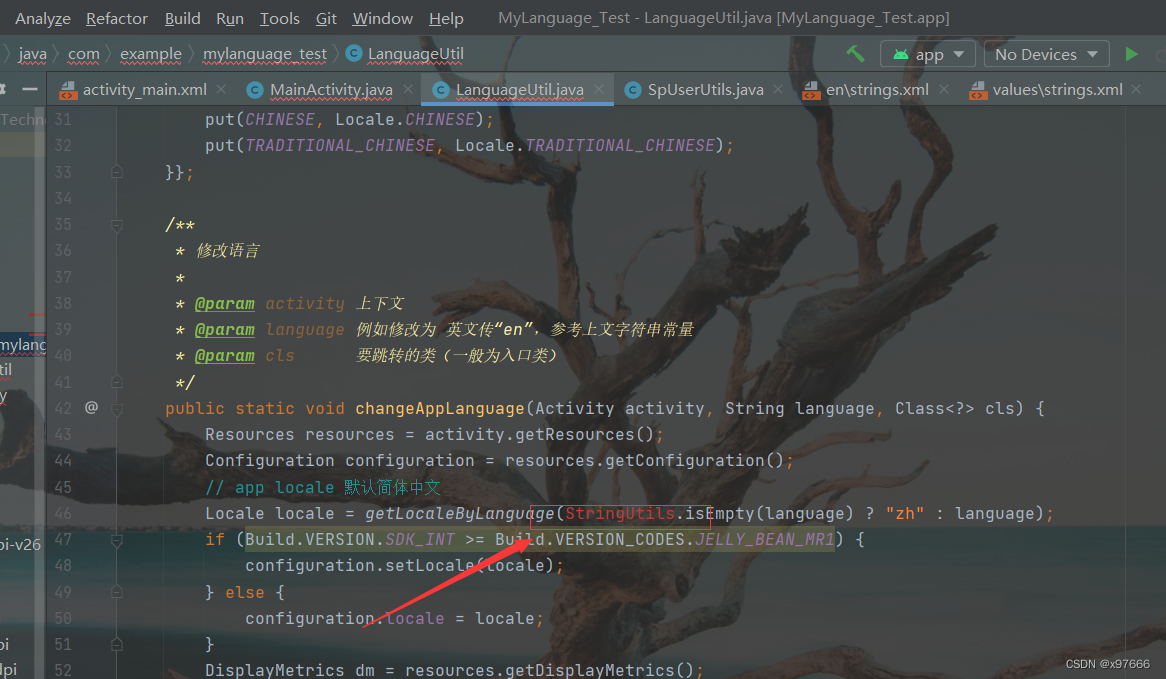The width and height of the screenshot is (1166, 679).
Task: Click the mylanguage_test breadcrumb
Action: pos(265,54)
